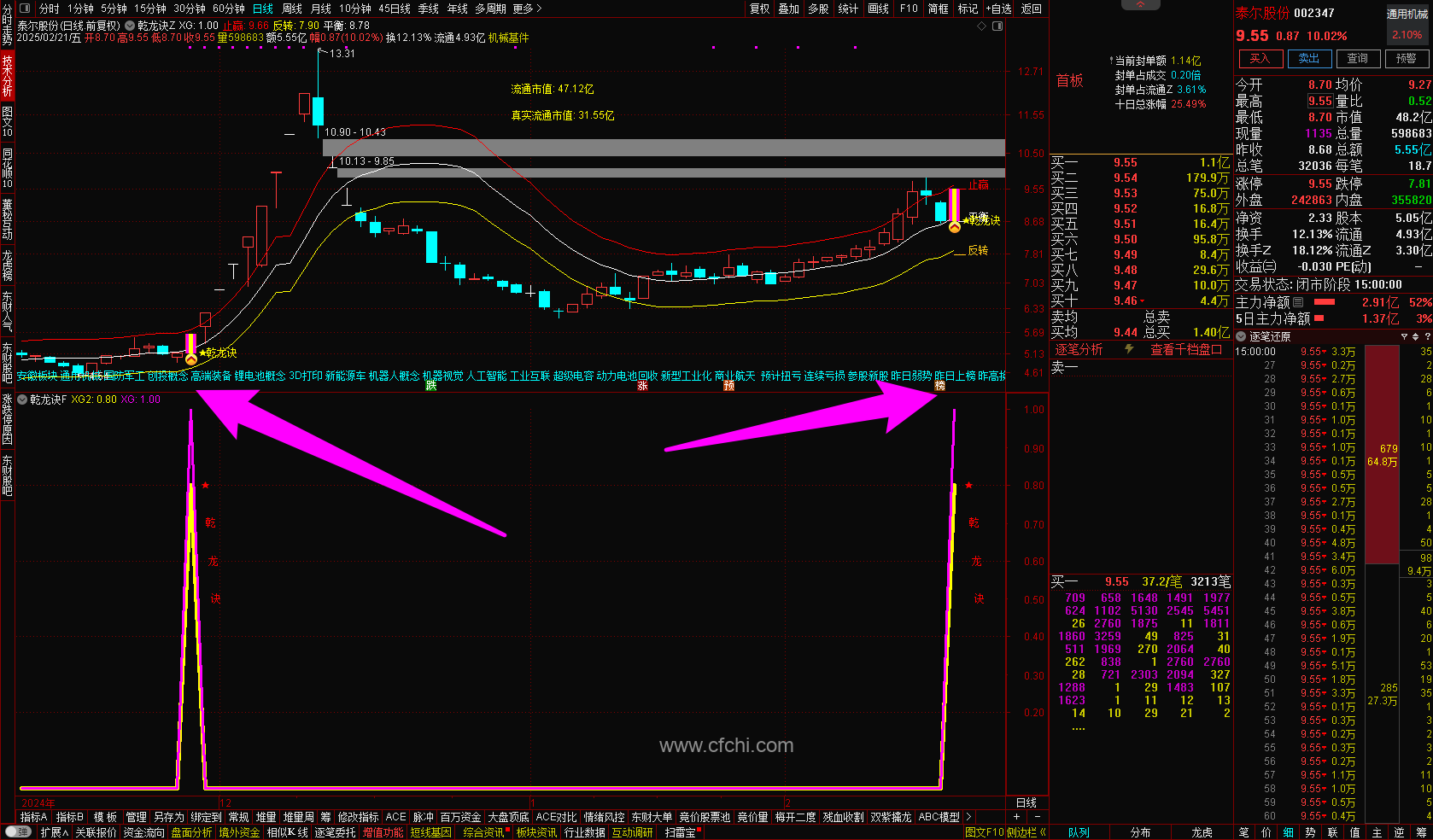Image resolution: width=1433 pixels, height=840 pixels.
Task: Click the 复权 toolbar button
Action: click(759, 9)
